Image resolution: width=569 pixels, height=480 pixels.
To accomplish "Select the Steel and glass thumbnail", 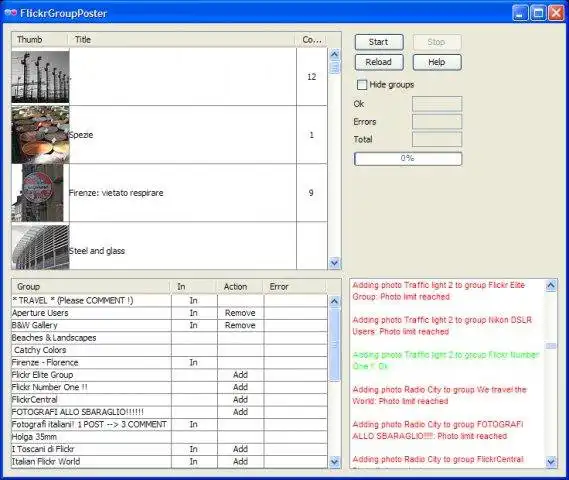I will pyautogui.click(x=40, y=247).
